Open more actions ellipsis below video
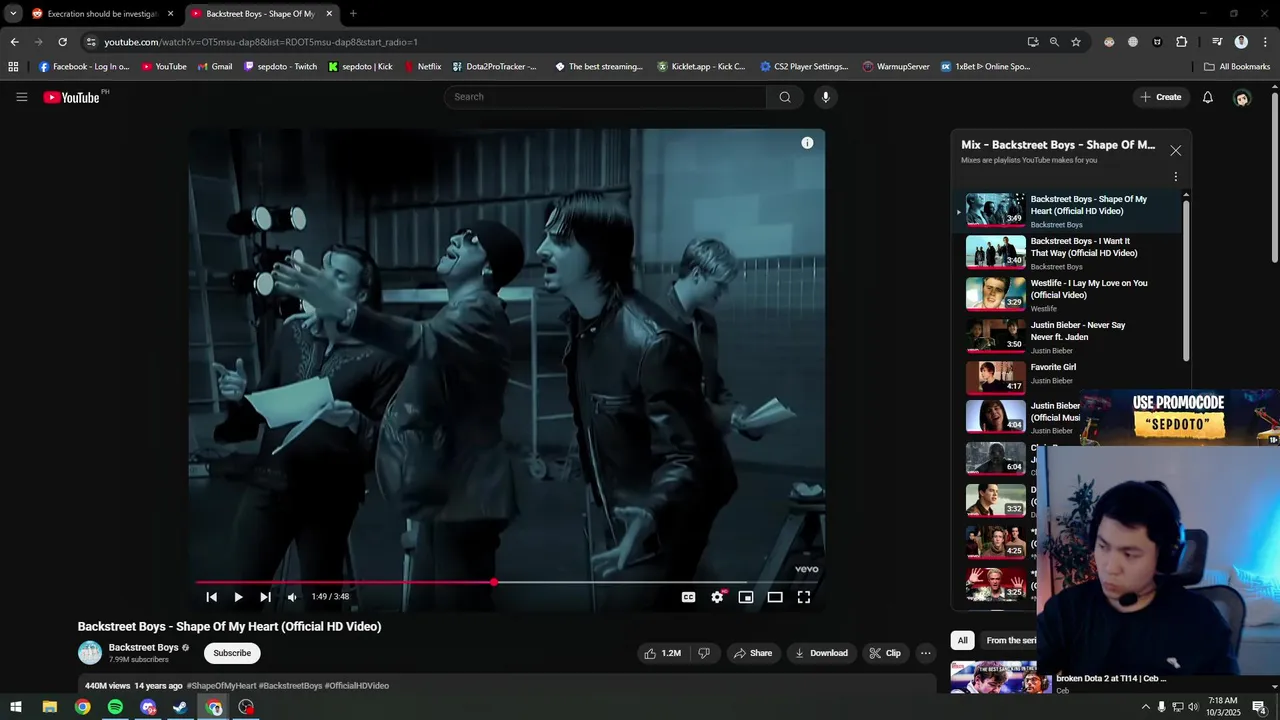 pyautogui.click(x=926, y=653)
